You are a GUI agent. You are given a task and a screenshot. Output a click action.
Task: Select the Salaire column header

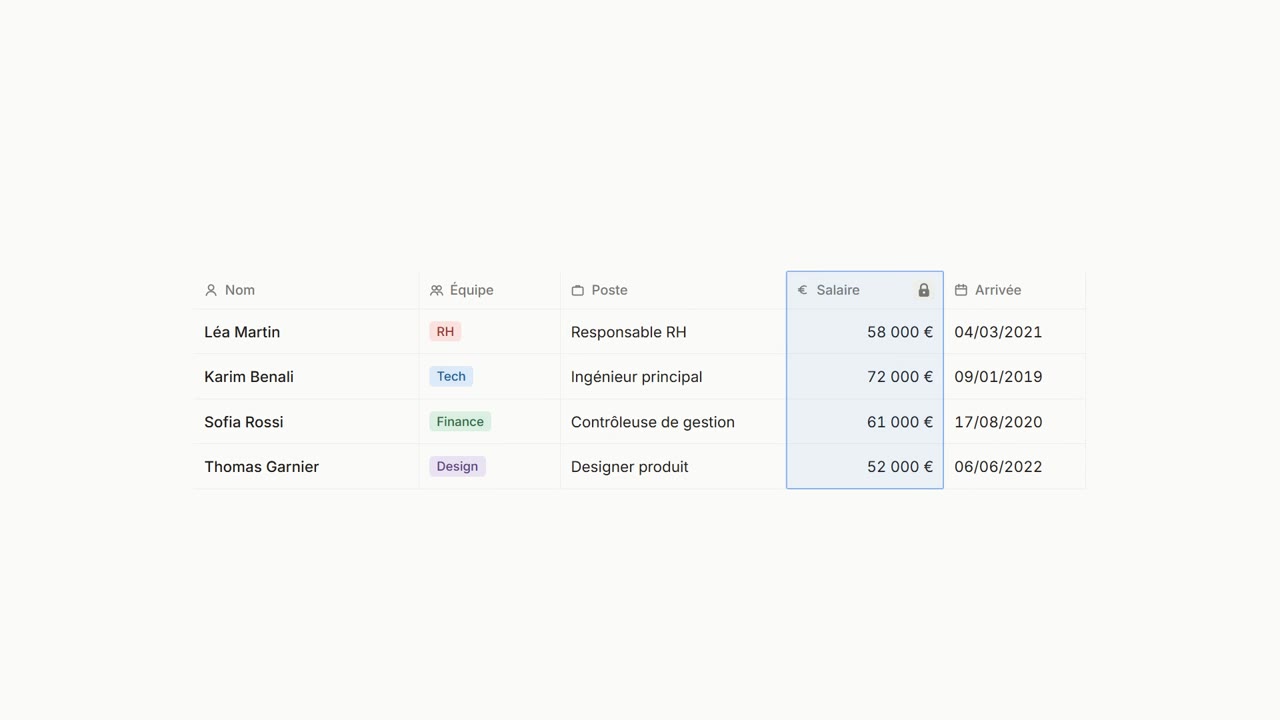865,290
